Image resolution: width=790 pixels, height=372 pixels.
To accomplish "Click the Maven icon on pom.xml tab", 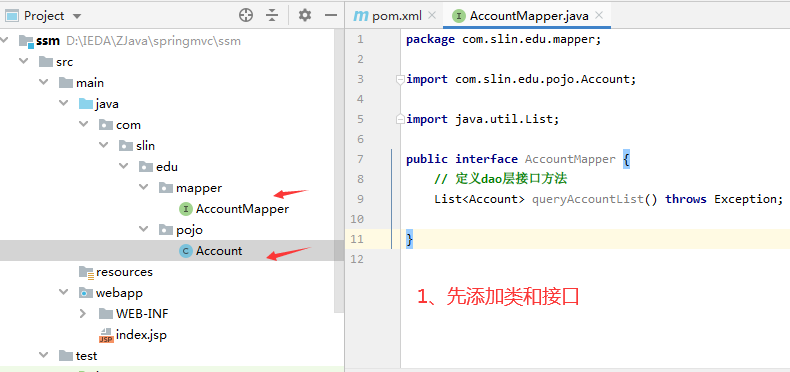I will 360,16.
